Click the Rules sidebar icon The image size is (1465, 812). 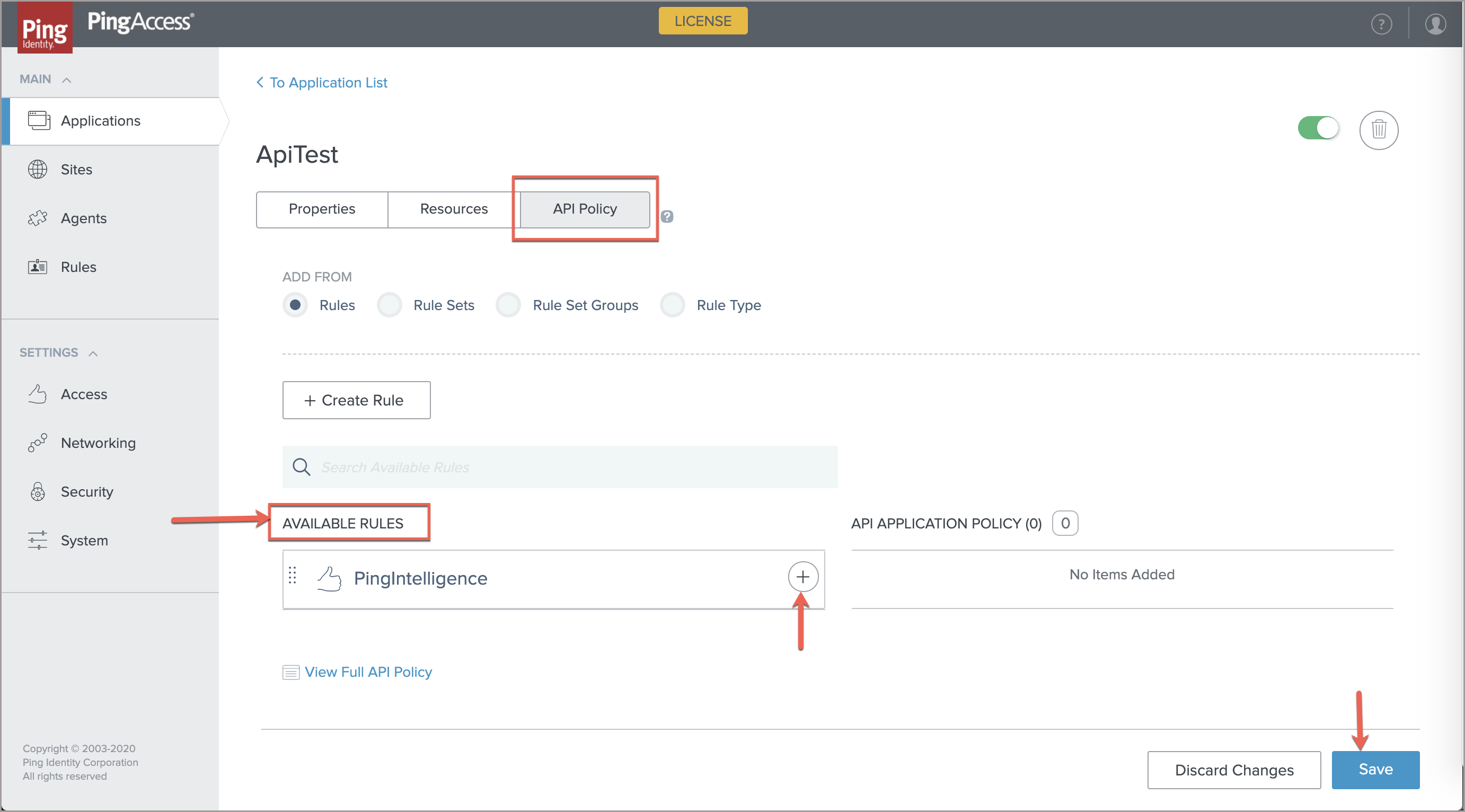tap(38, 266)
